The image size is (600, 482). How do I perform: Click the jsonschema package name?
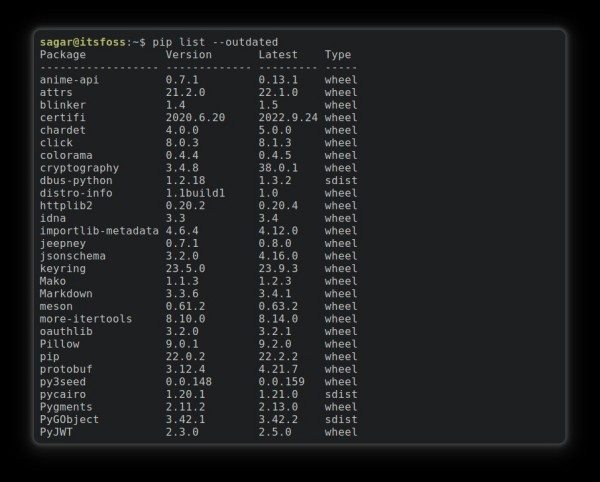click(x=72, y=256)
